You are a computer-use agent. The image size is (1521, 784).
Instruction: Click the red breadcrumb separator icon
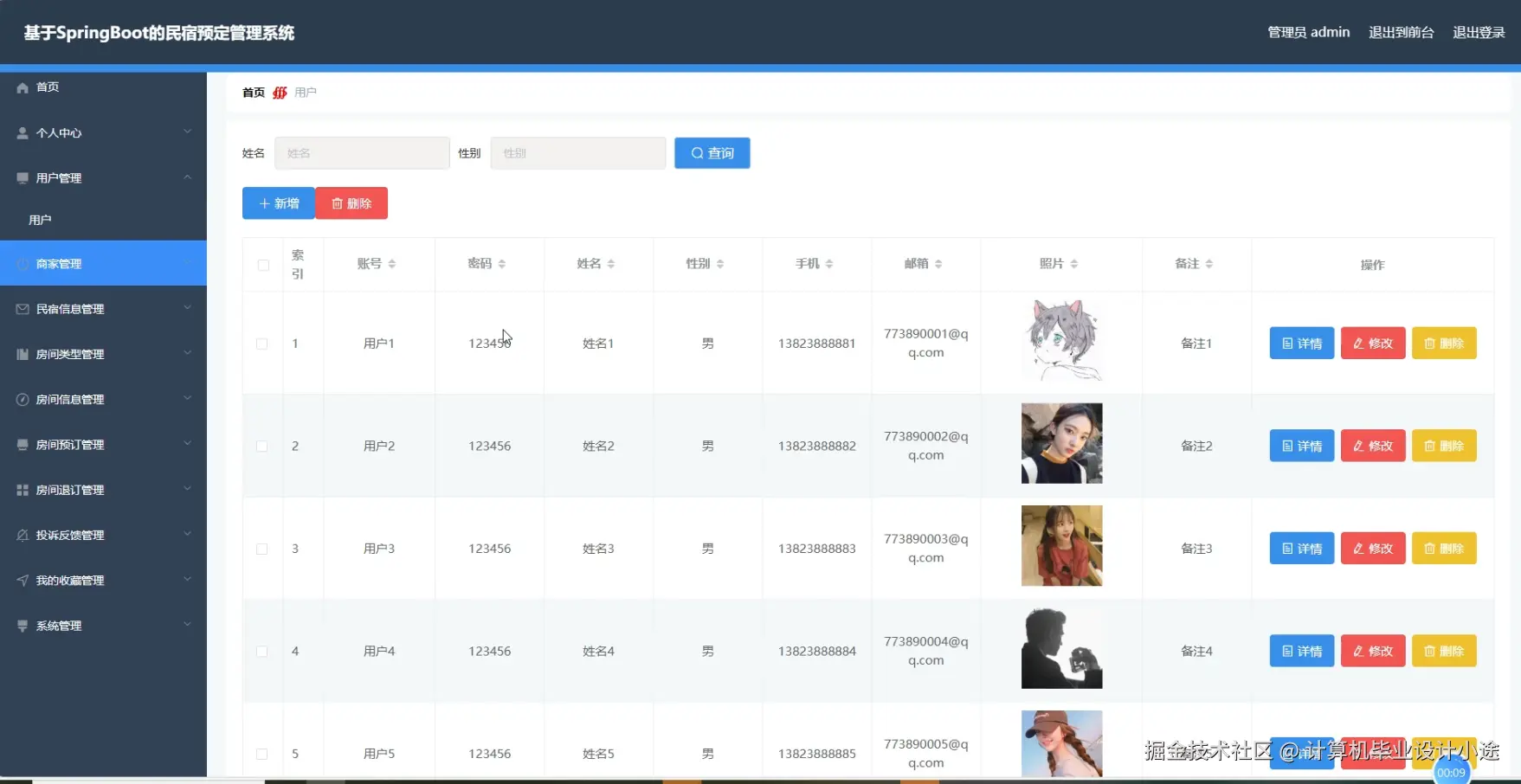coord(280,93)
